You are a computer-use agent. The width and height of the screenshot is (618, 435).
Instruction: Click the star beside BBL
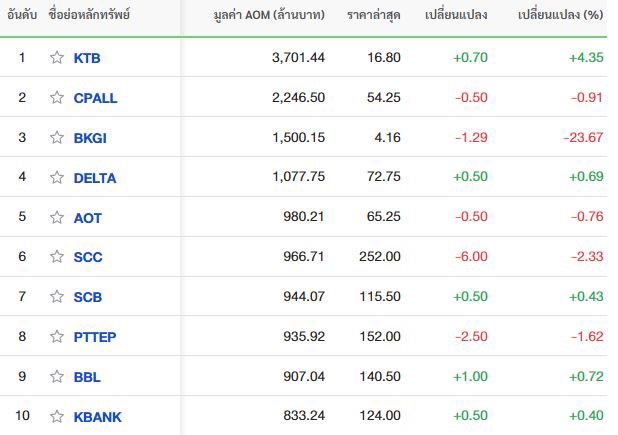57,377
